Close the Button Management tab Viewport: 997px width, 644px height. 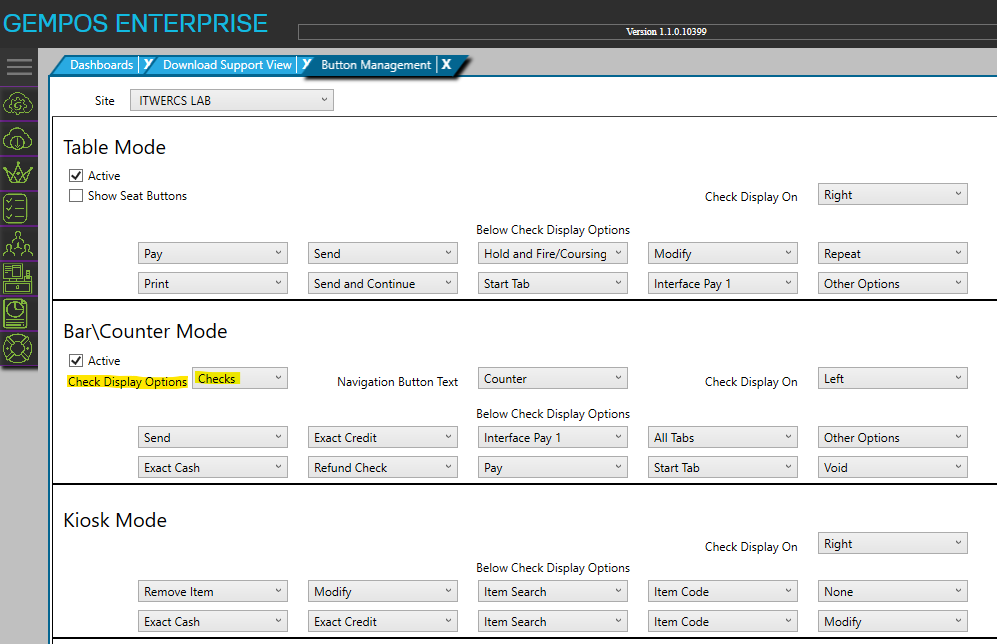tap(446, 64)
